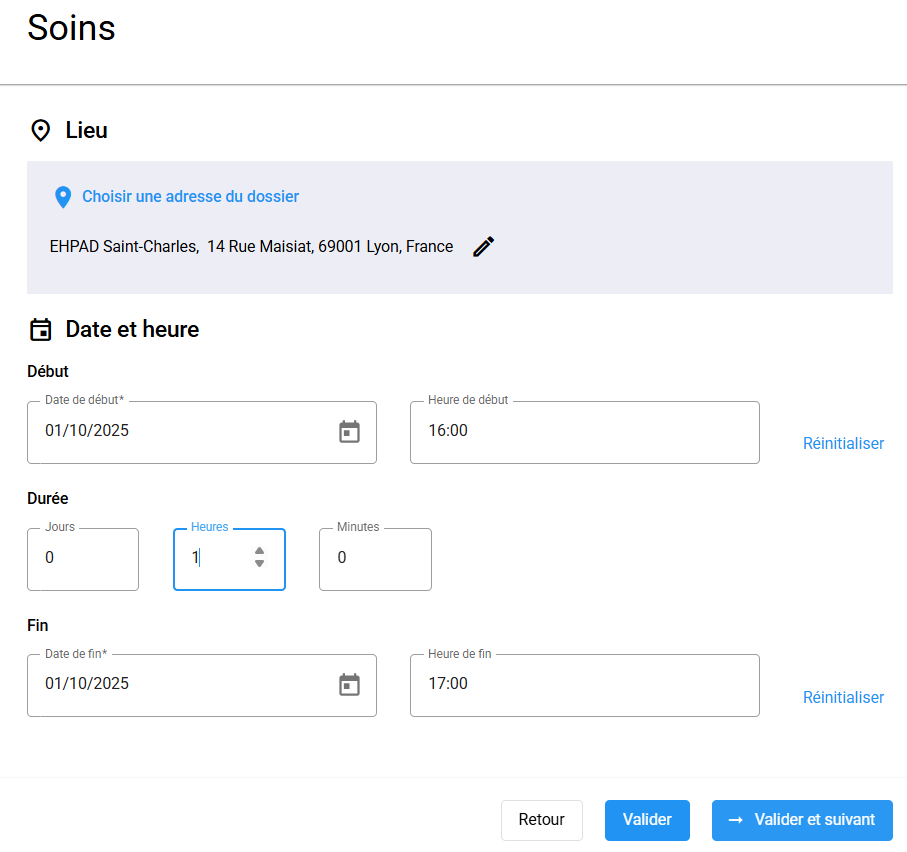The image size is (907, 852).
Task: Click the pencil icon to edit address
Action: pyautogui.click(x=484, y=247)
